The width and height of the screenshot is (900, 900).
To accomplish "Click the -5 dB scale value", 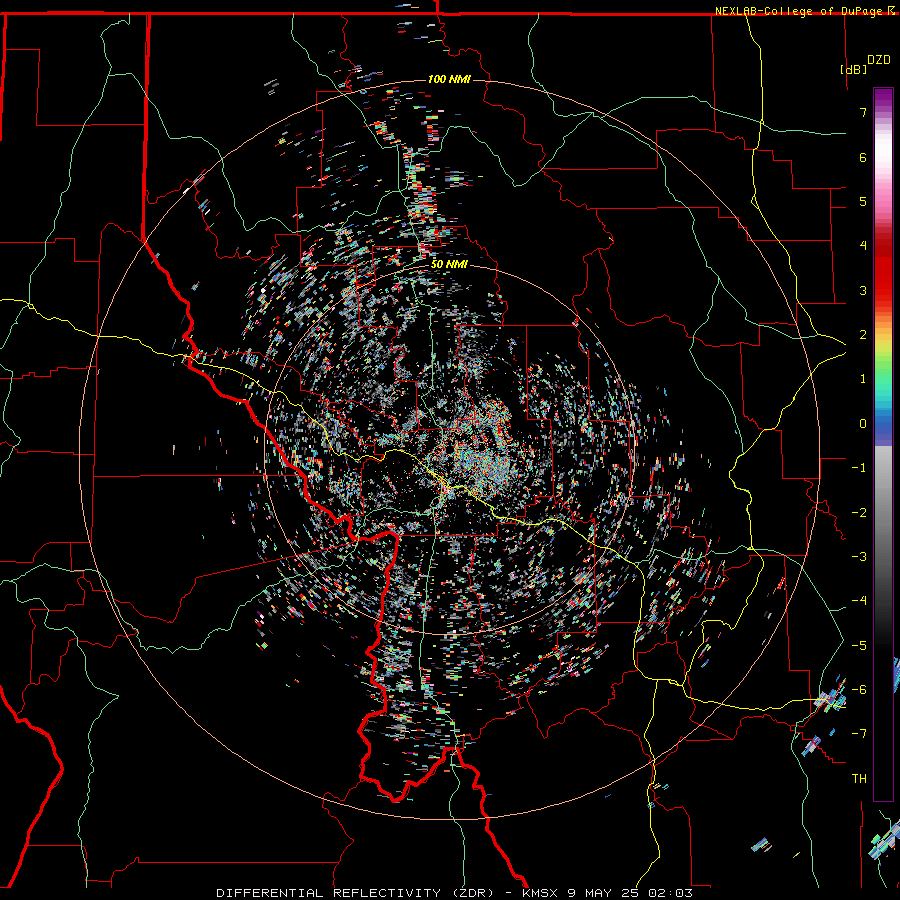I will pos(859,646).
